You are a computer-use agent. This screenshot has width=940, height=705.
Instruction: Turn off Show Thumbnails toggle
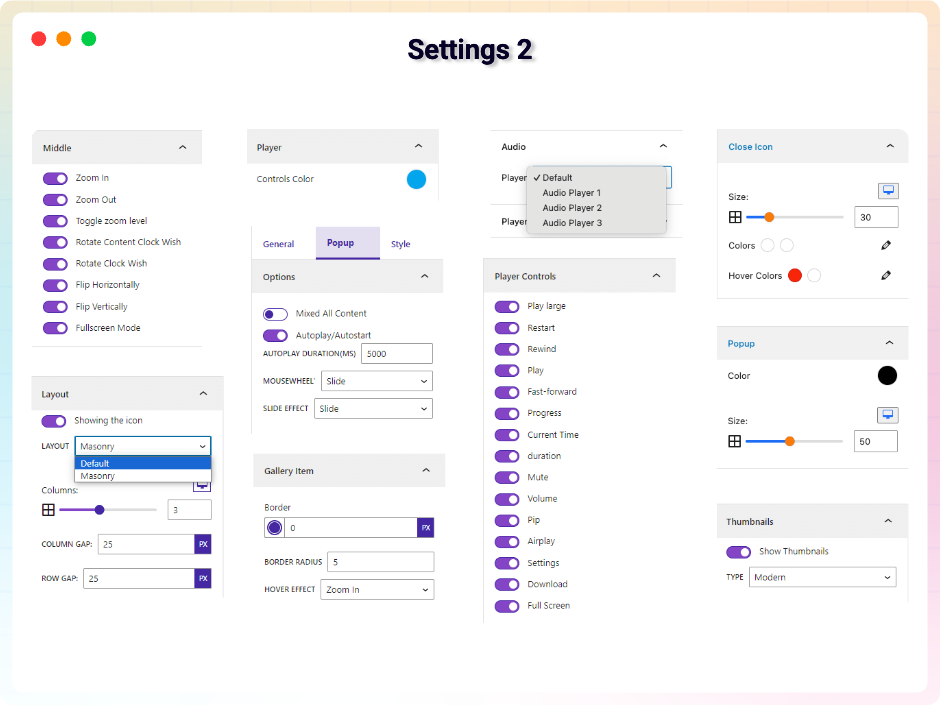(739, 552)
